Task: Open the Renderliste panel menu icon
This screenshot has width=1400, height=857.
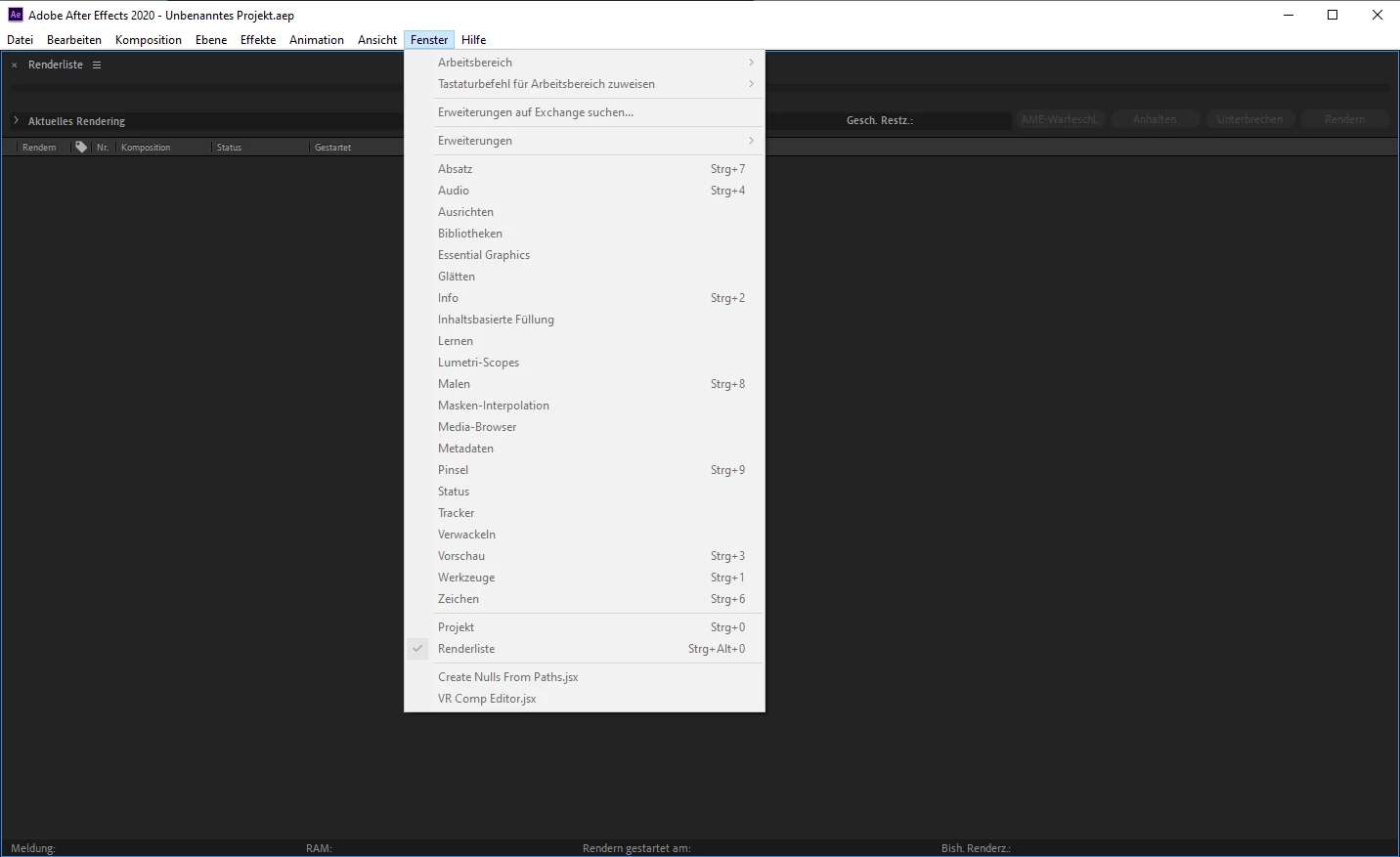Action: (97, 64)
